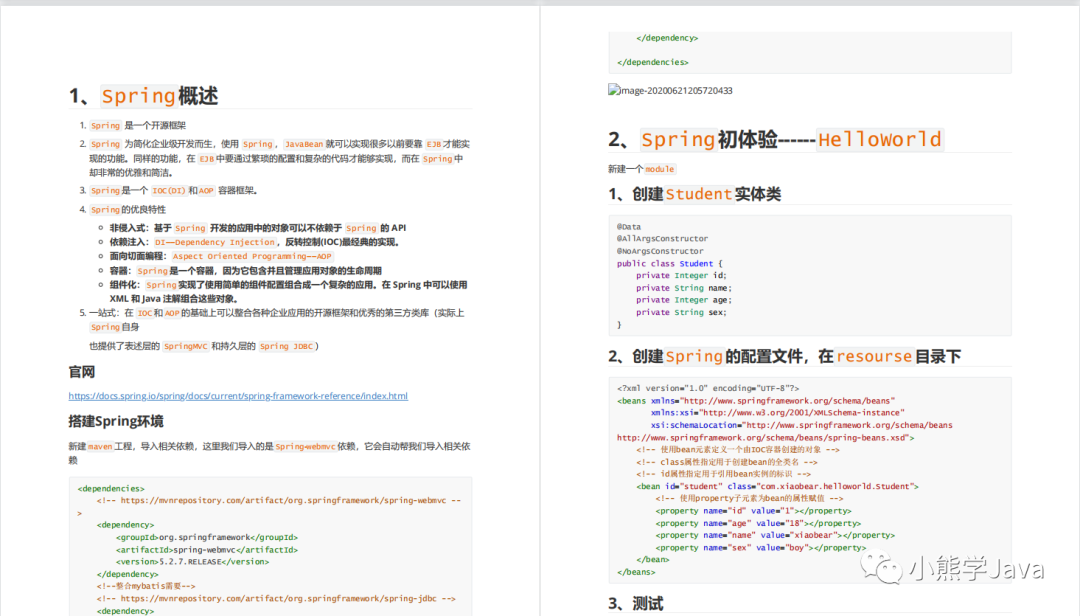Click the '搭建Spring环境' heading
1080x616 pixels.
116,421
